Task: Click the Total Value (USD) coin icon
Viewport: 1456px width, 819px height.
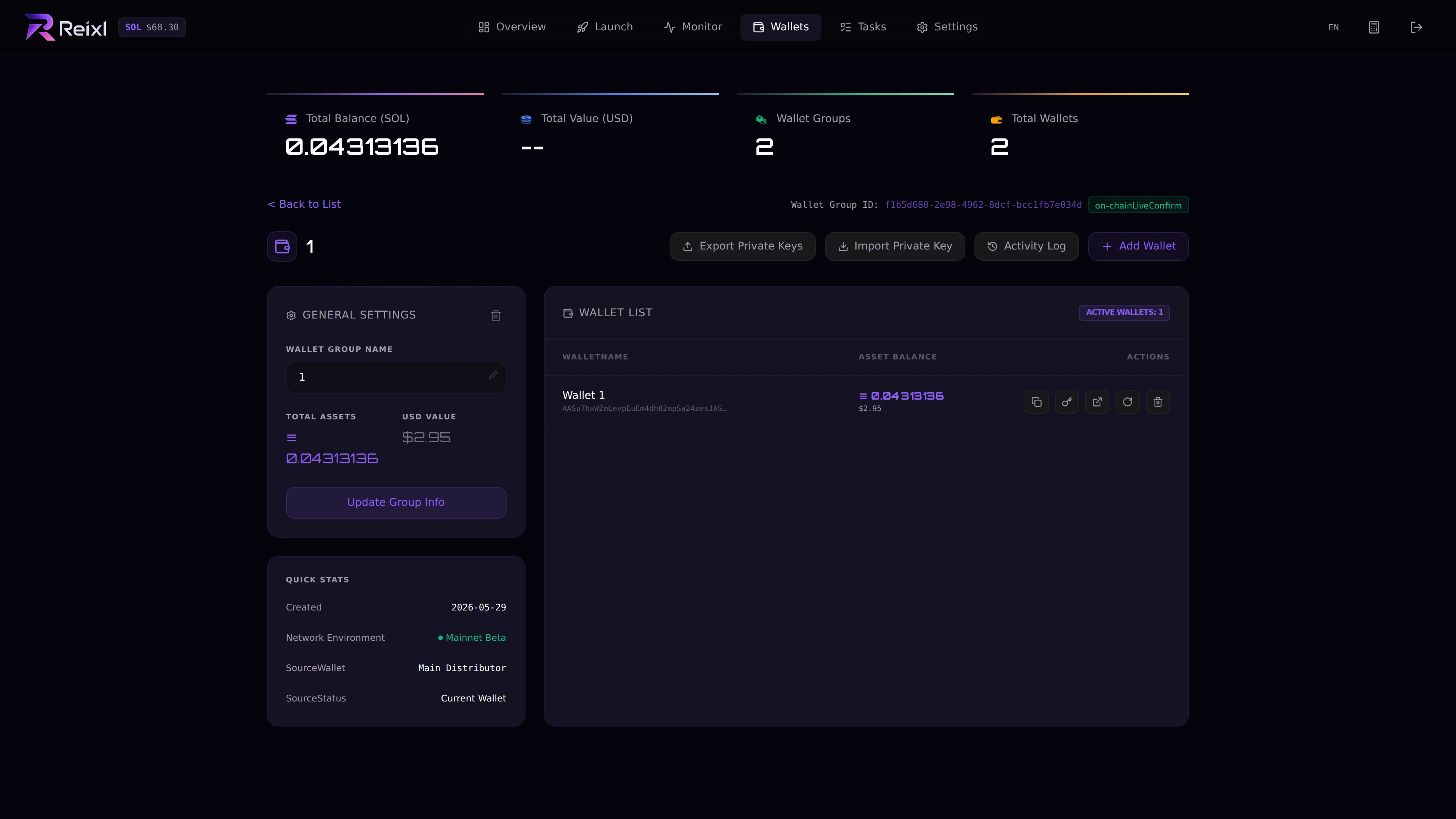Action: [526, 119]
